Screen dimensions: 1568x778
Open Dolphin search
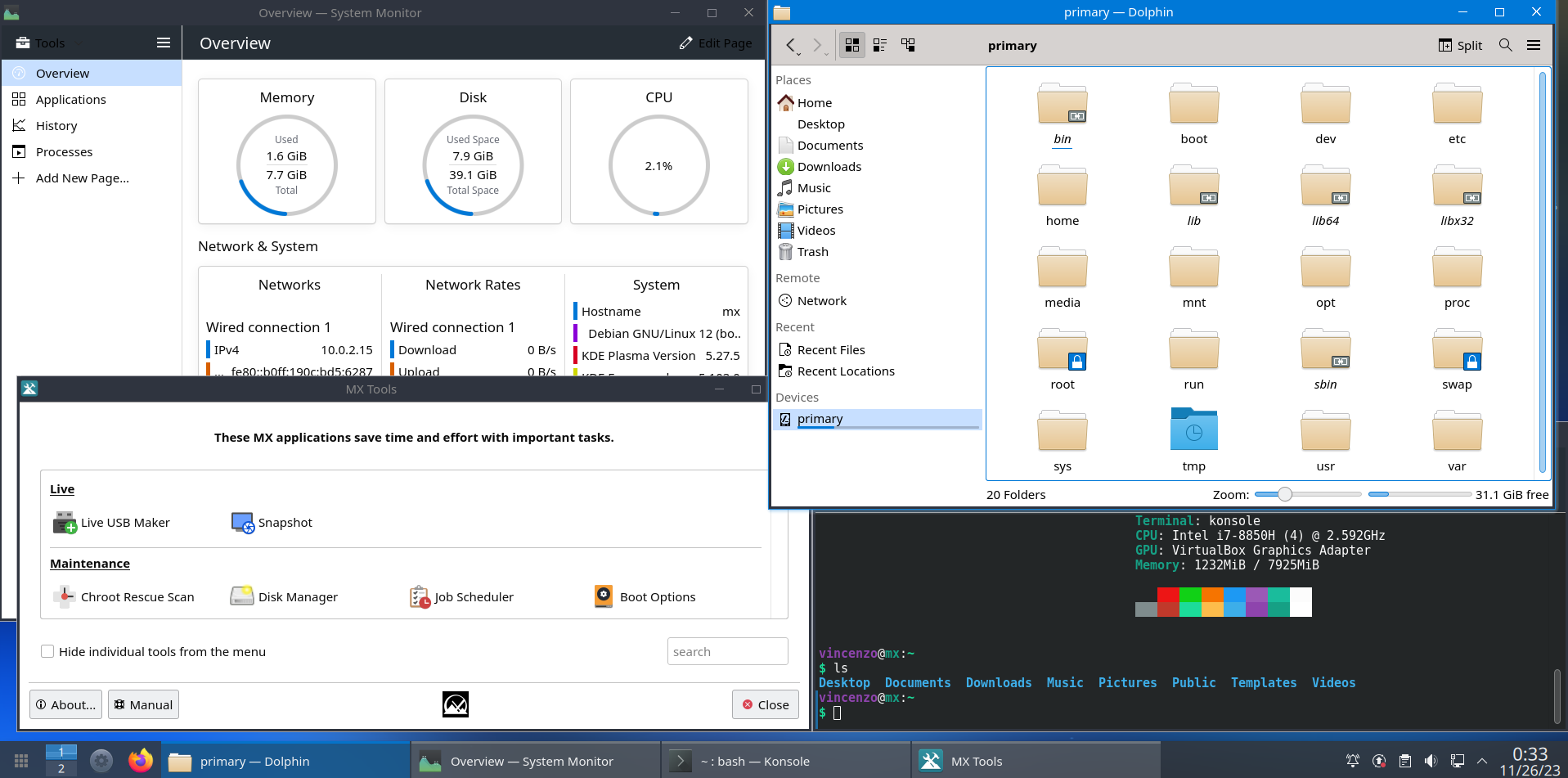point(1505,45)
